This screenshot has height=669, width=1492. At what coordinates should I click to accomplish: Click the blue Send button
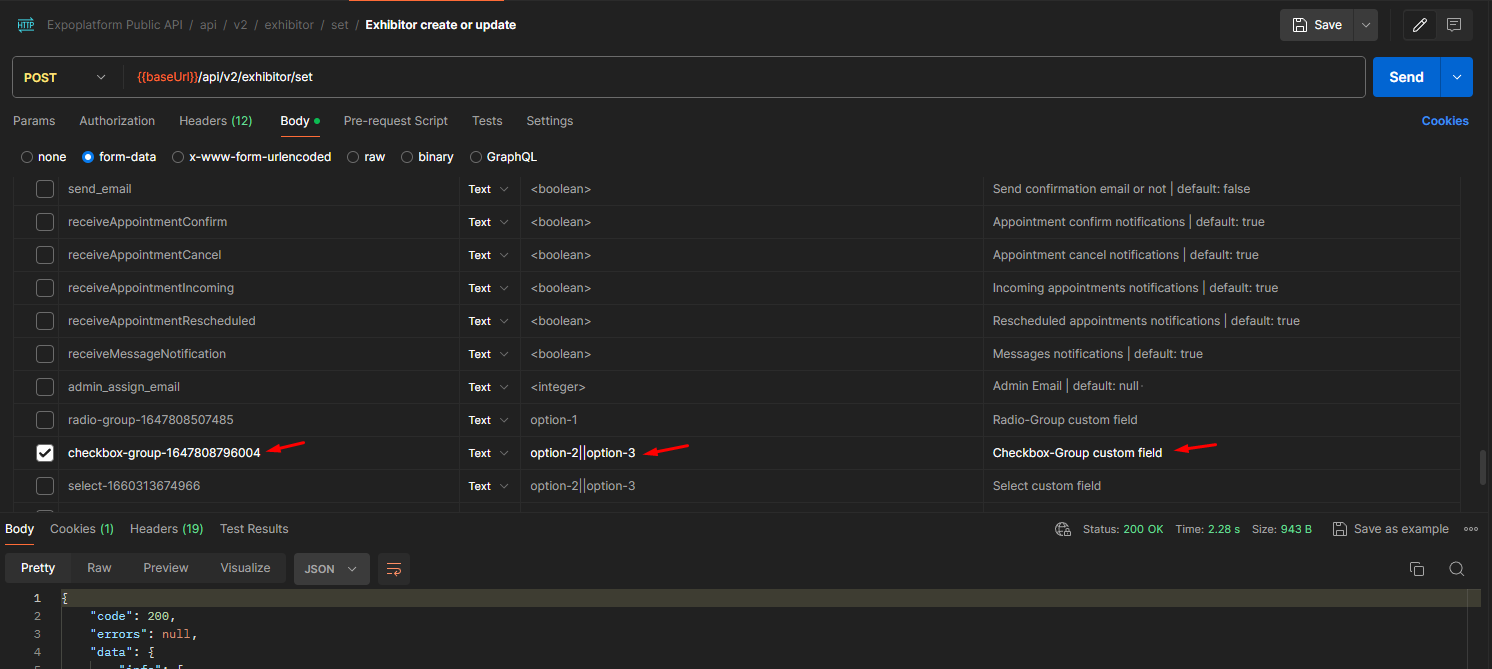1405,77
